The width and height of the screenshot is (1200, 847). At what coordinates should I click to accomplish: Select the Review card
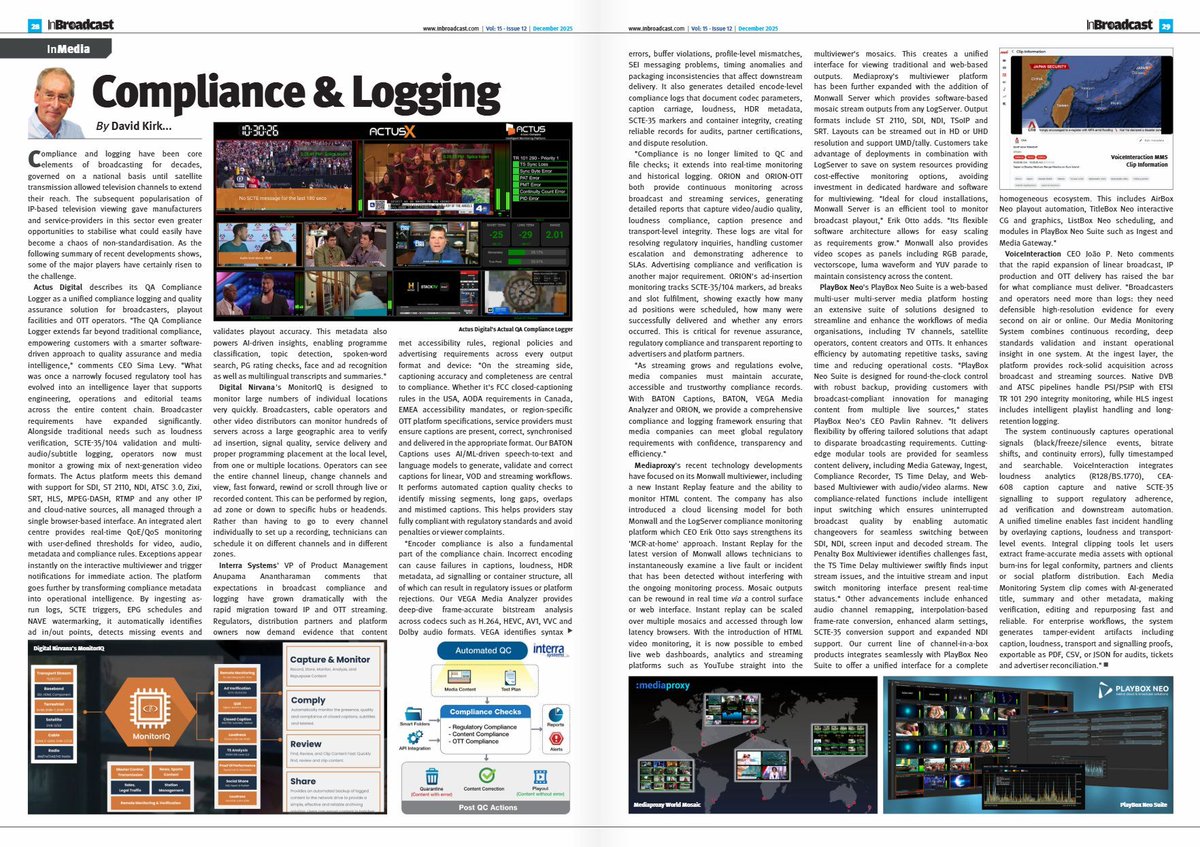click(331, 751)
